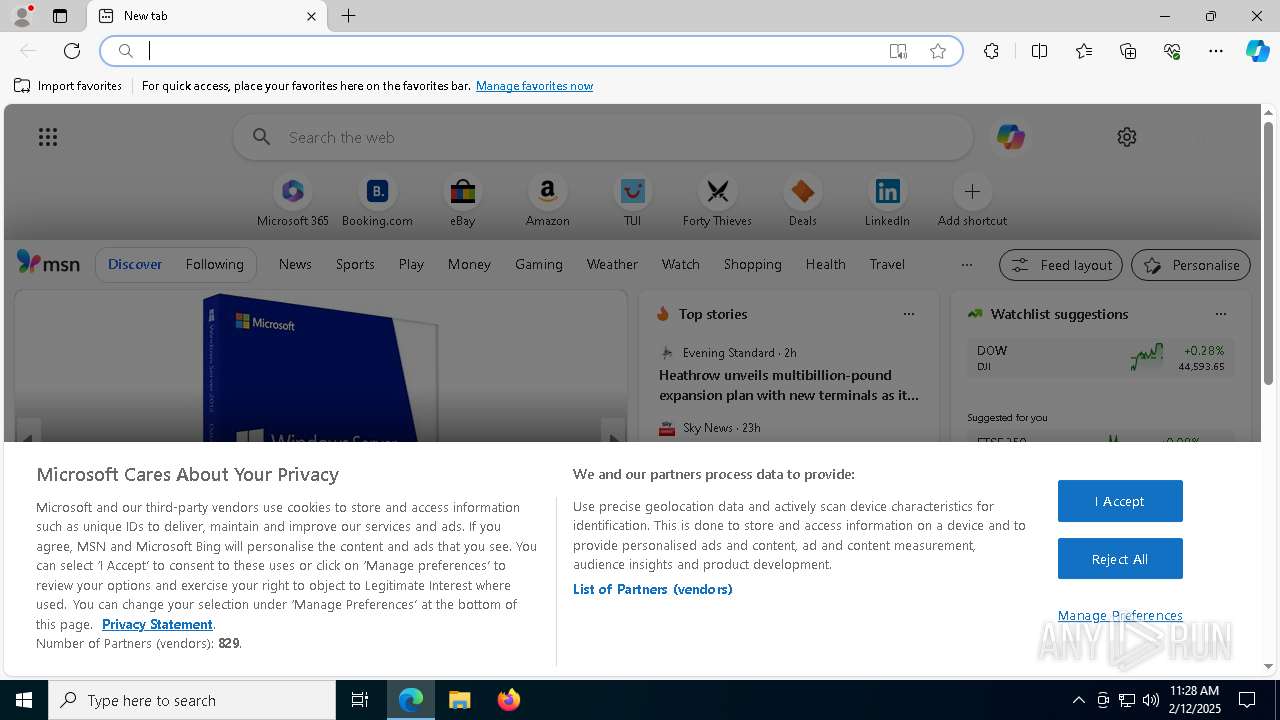Open the Health category
The height and width of the screenshot is (720, 1280).
pyautogui.click(x=825, y=264)
